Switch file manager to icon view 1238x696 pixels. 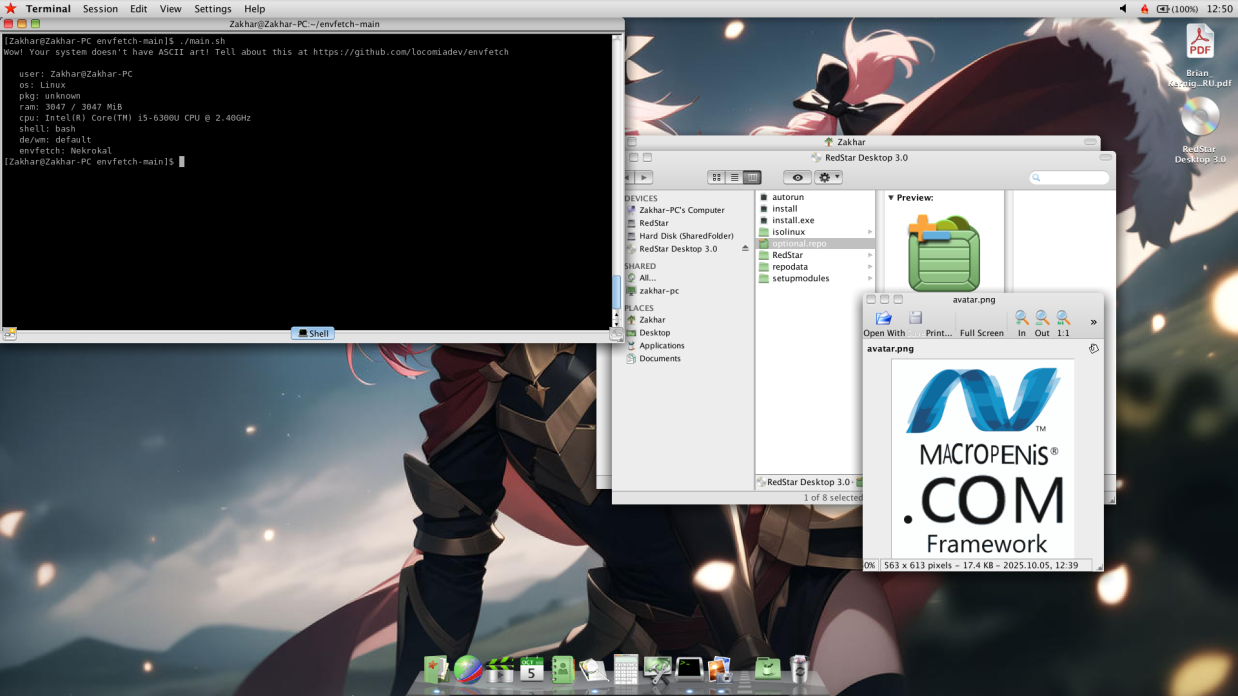pos(716,177)
